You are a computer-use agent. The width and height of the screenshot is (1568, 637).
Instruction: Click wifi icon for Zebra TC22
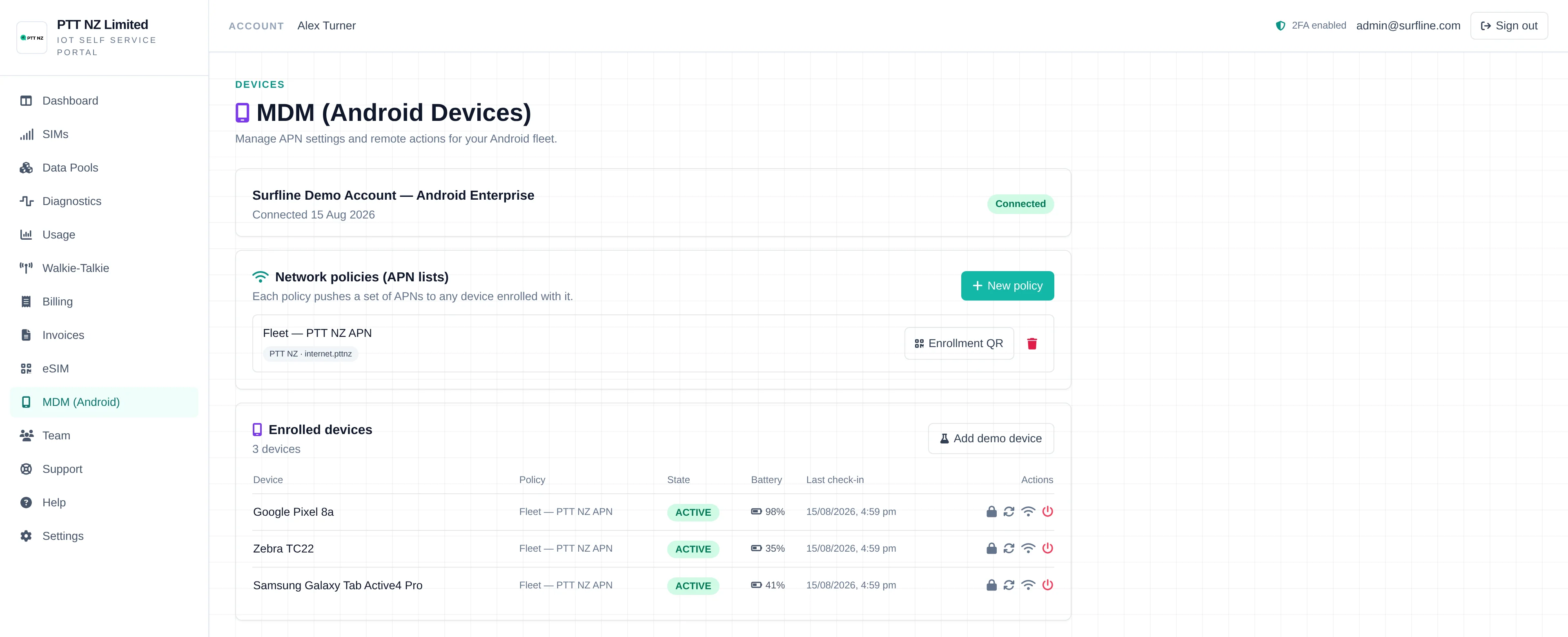[x=1028, y=548]
